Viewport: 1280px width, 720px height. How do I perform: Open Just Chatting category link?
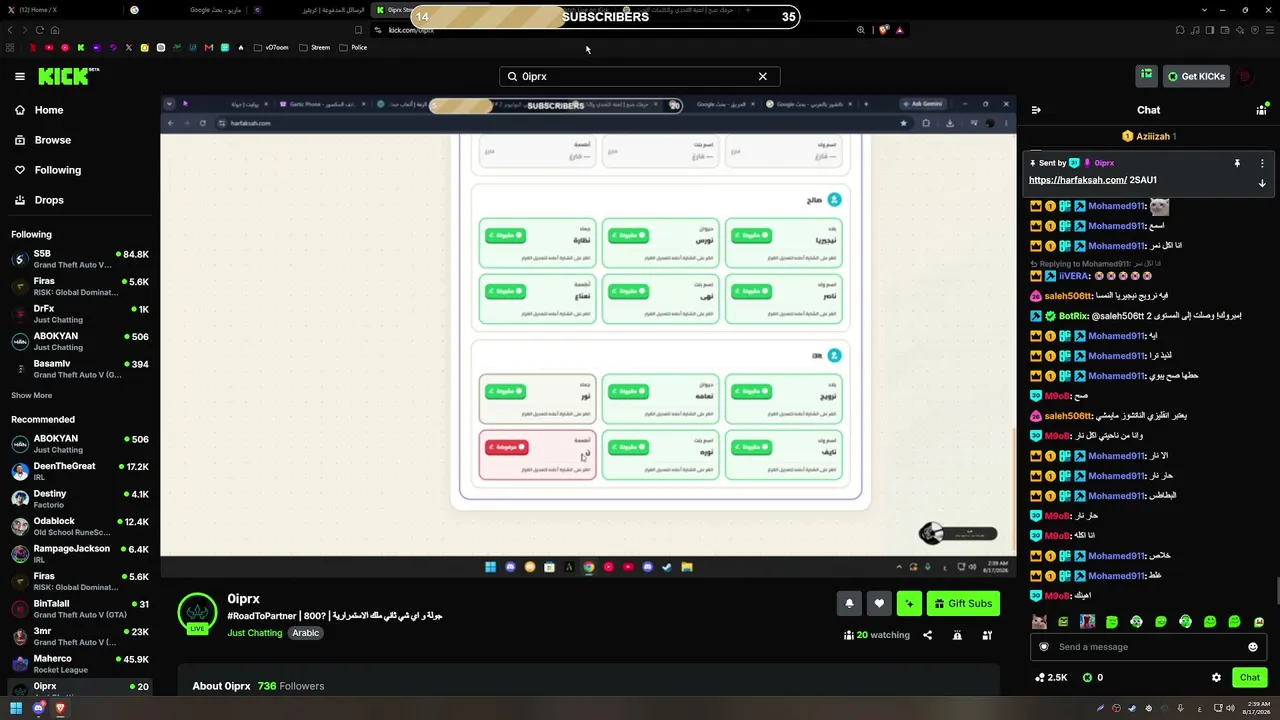click(x=255, y=633)
